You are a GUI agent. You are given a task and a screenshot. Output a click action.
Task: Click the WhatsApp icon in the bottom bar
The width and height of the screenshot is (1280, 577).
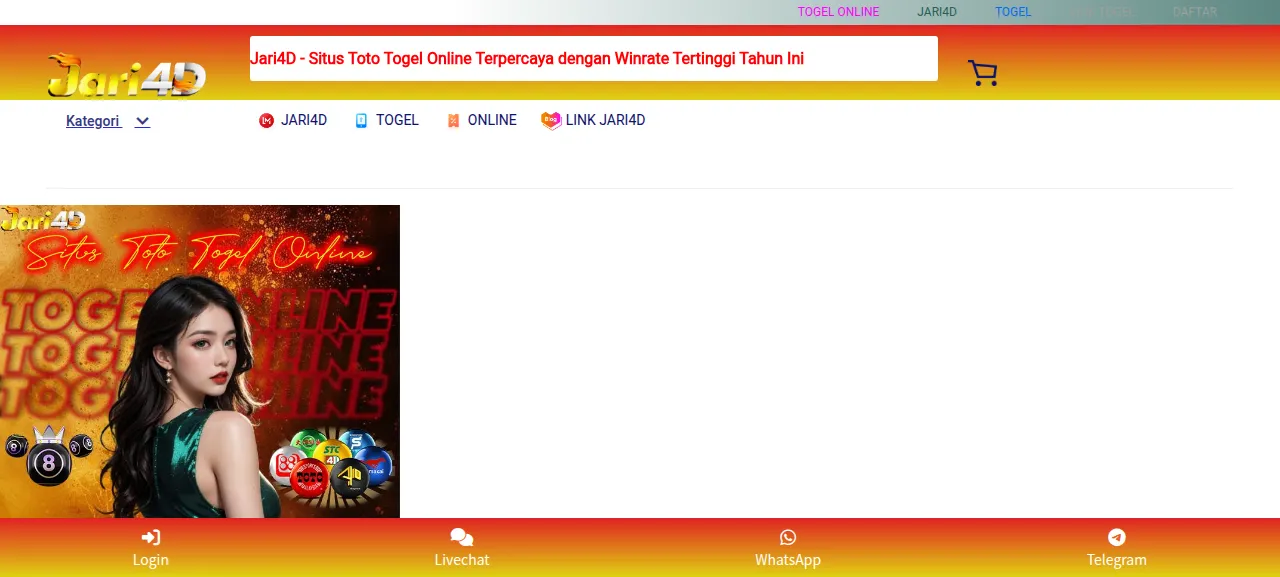tap(788, 538)
